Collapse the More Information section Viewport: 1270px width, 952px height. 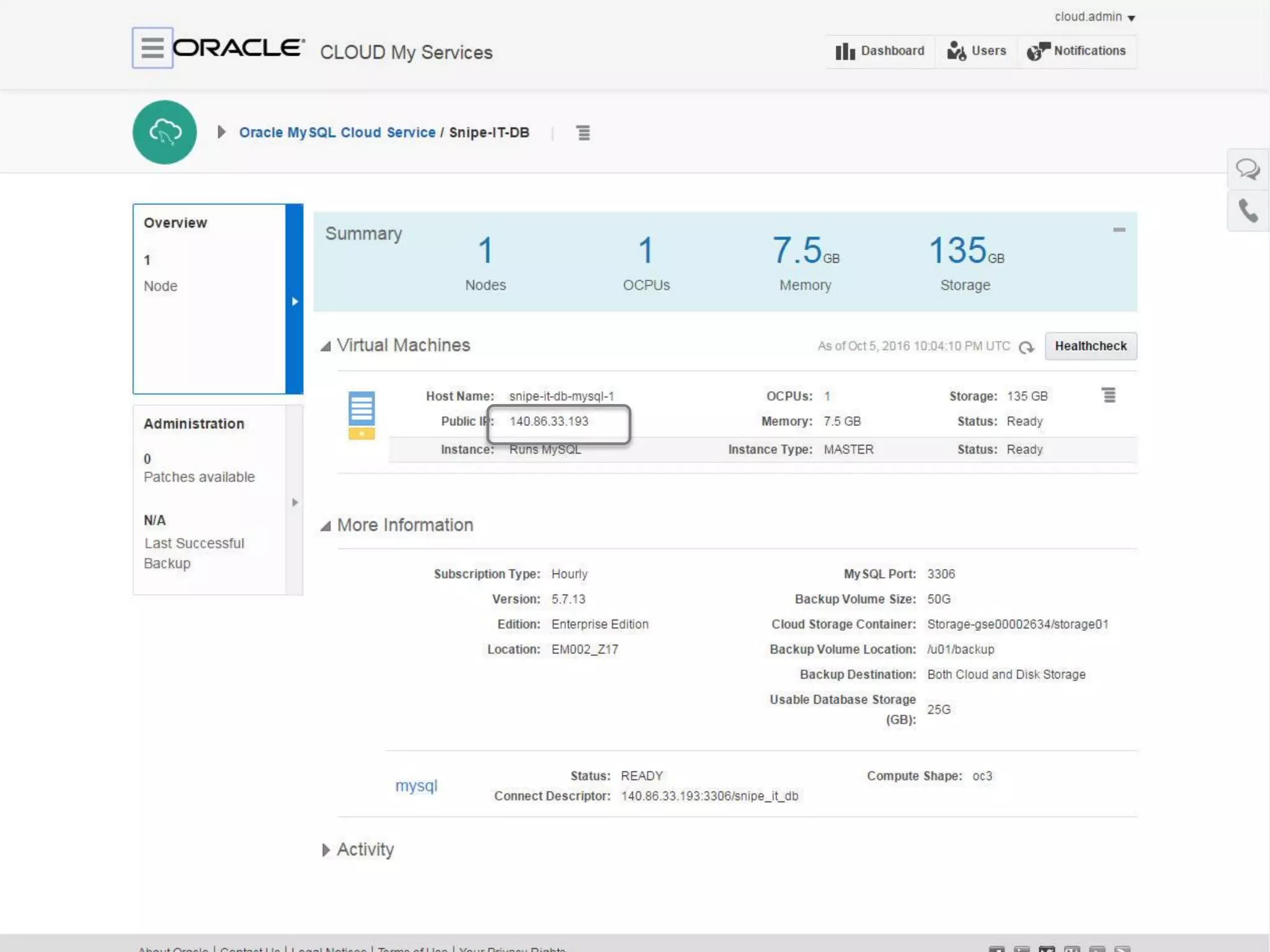click(326, 526)
